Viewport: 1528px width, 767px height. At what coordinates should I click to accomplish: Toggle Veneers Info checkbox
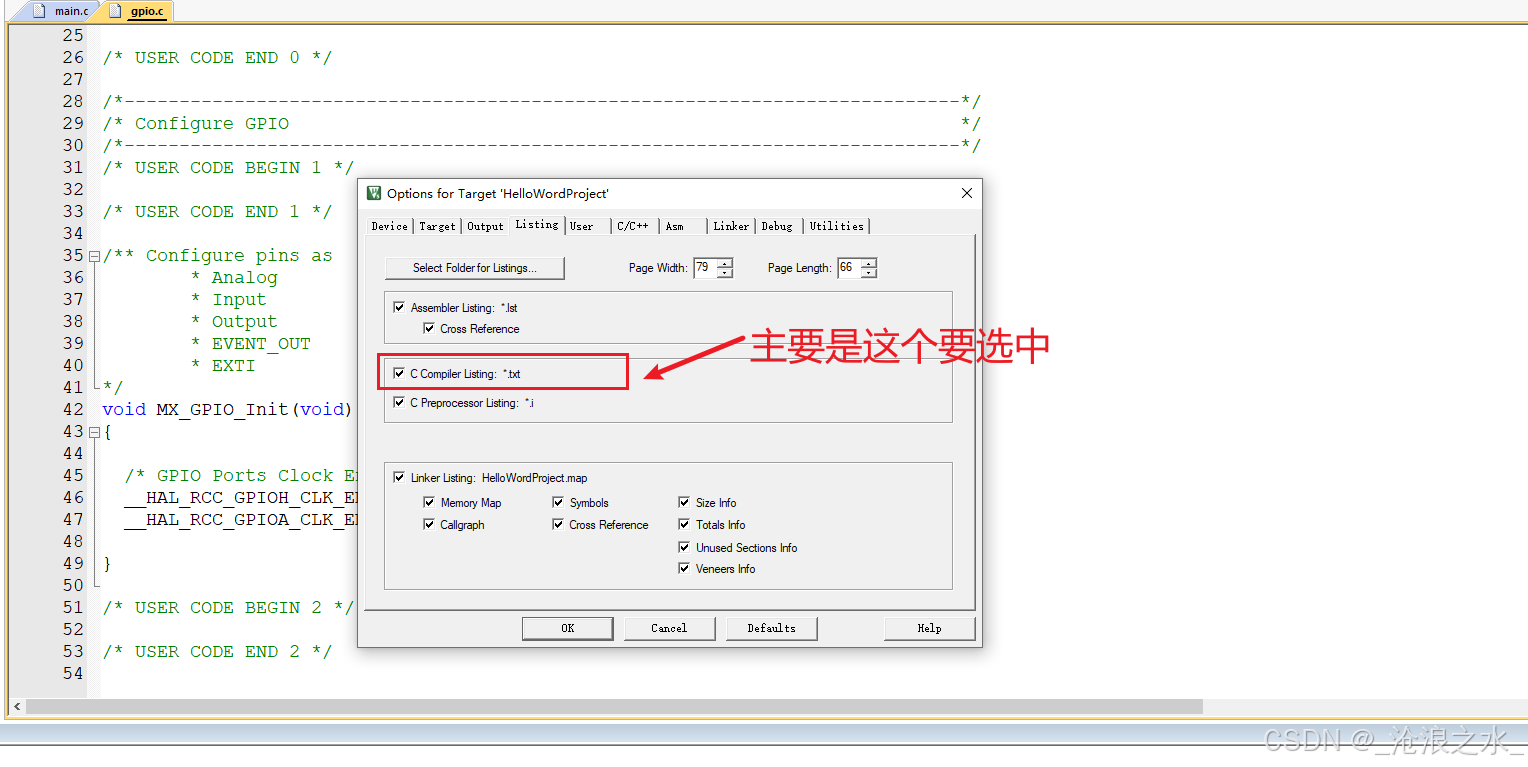684,569
